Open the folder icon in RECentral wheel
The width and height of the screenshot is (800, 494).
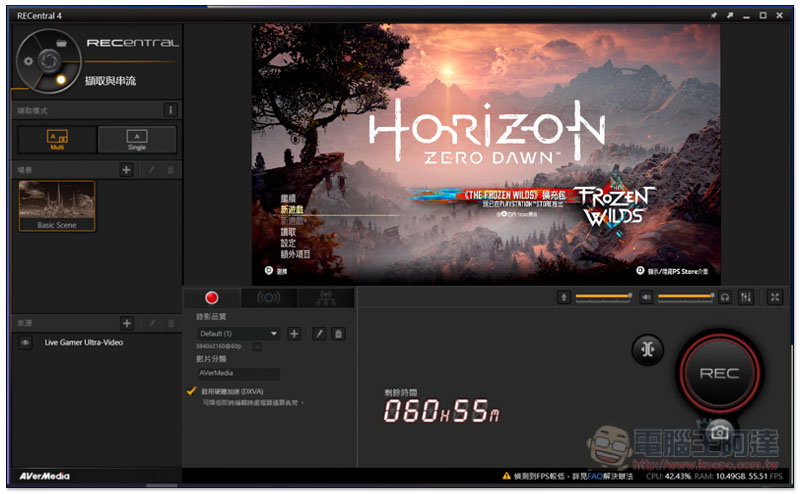pyautogui.click(x=61, y=43)
